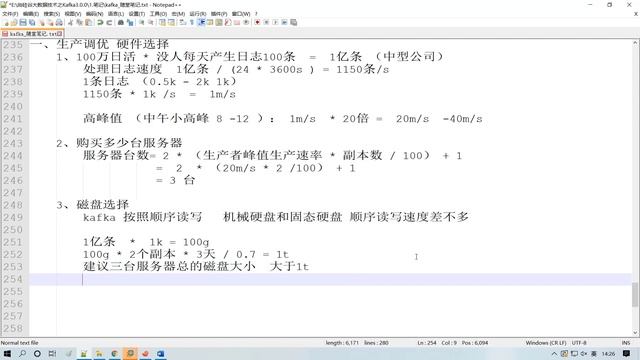This screenshot has height=360, width=640.
Task: Click the line '2、购买多少台服务器'
Action: coord(119,143)
